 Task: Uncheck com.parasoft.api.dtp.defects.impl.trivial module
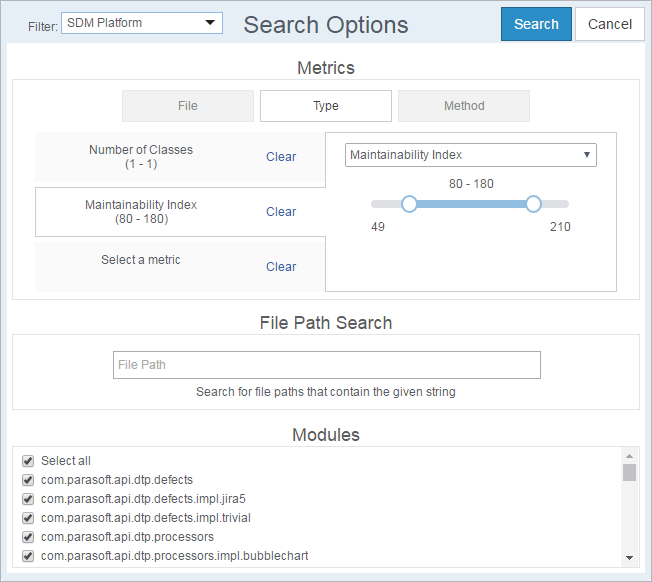pos(28,518)
